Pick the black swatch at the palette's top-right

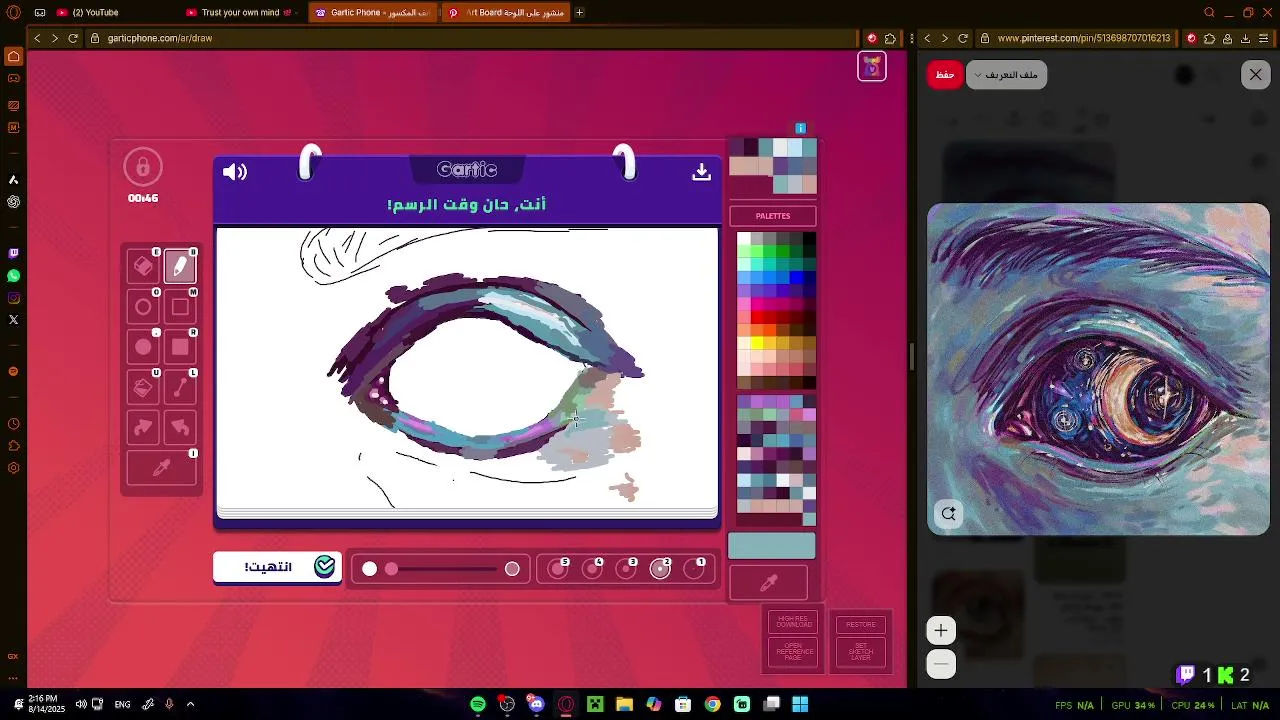[809, 239]
